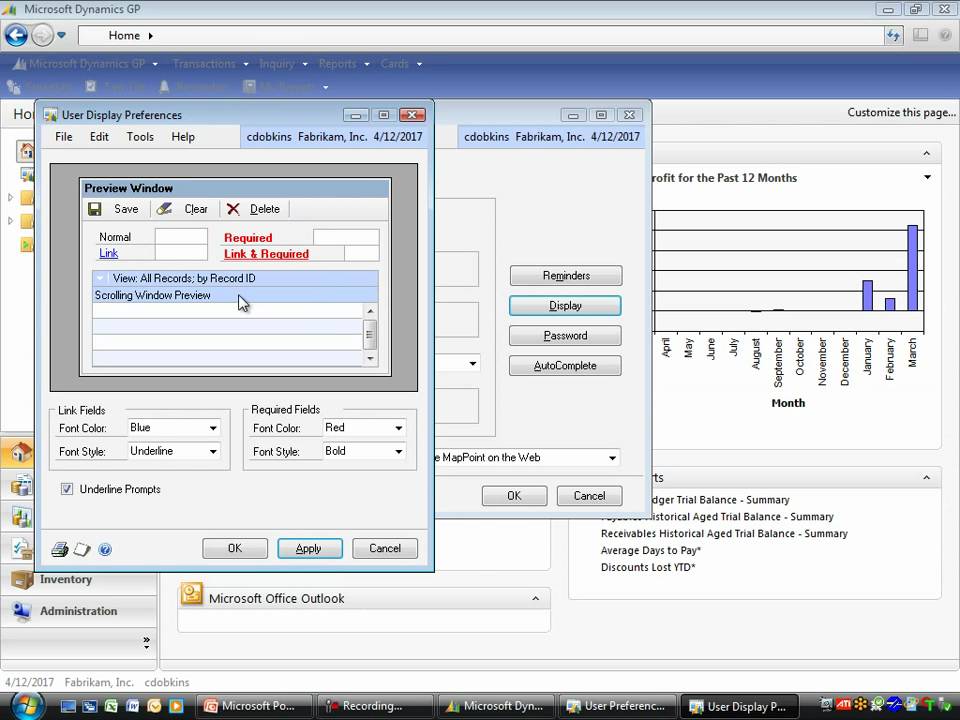The height and width of the screenshot is (720, 960).
Task: Click the input field next to Normal
Action: coord(181,237)
